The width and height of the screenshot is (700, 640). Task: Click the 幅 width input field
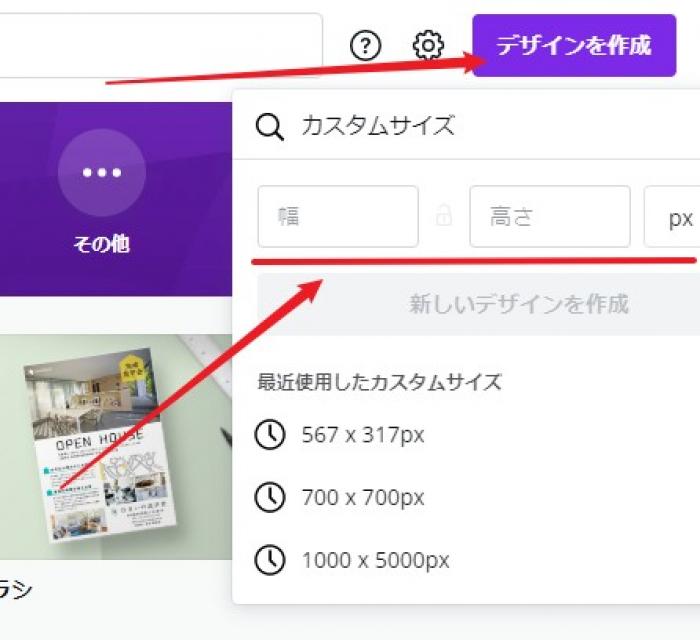coord(338,216)
